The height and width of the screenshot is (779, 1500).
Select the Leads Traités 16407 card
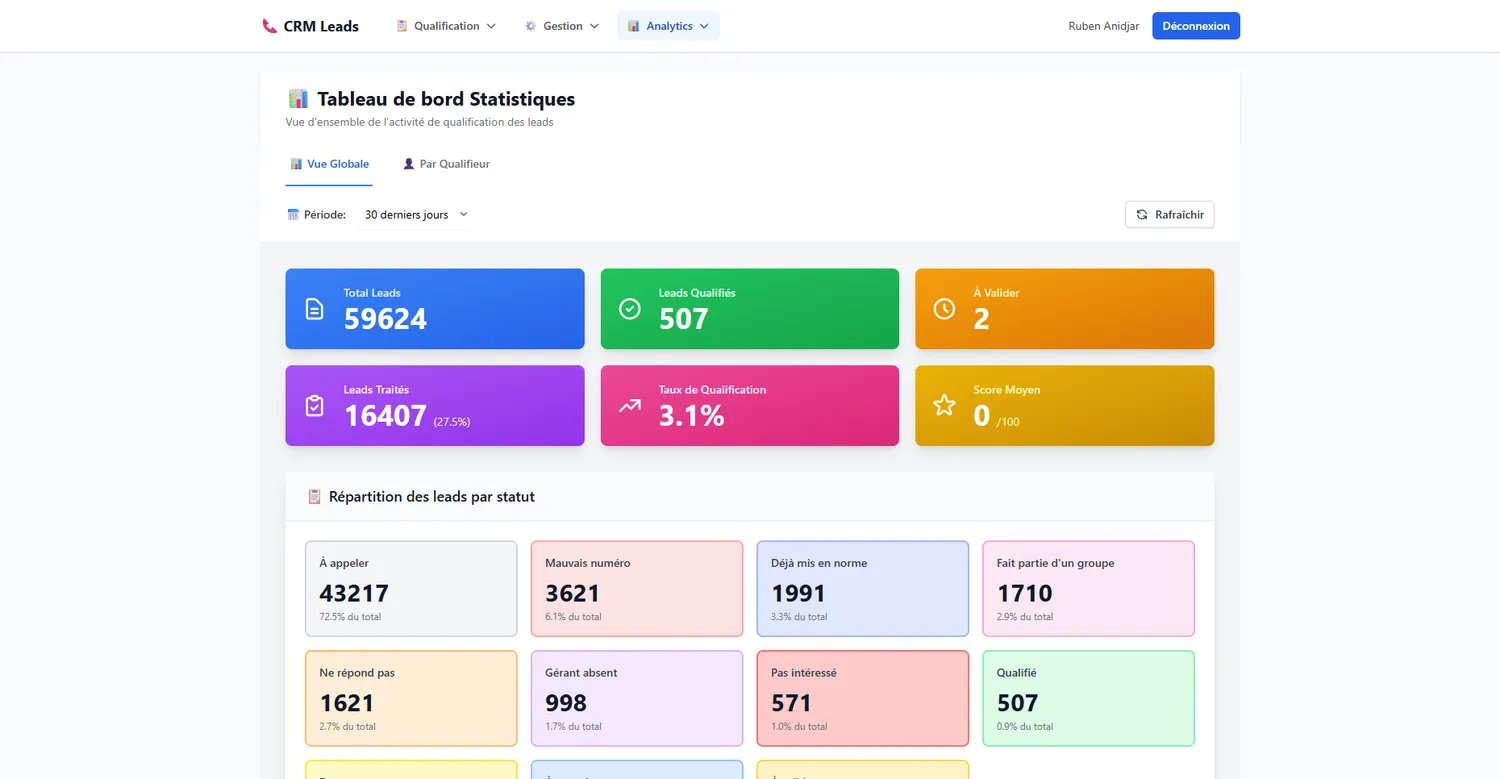point(435,406)
